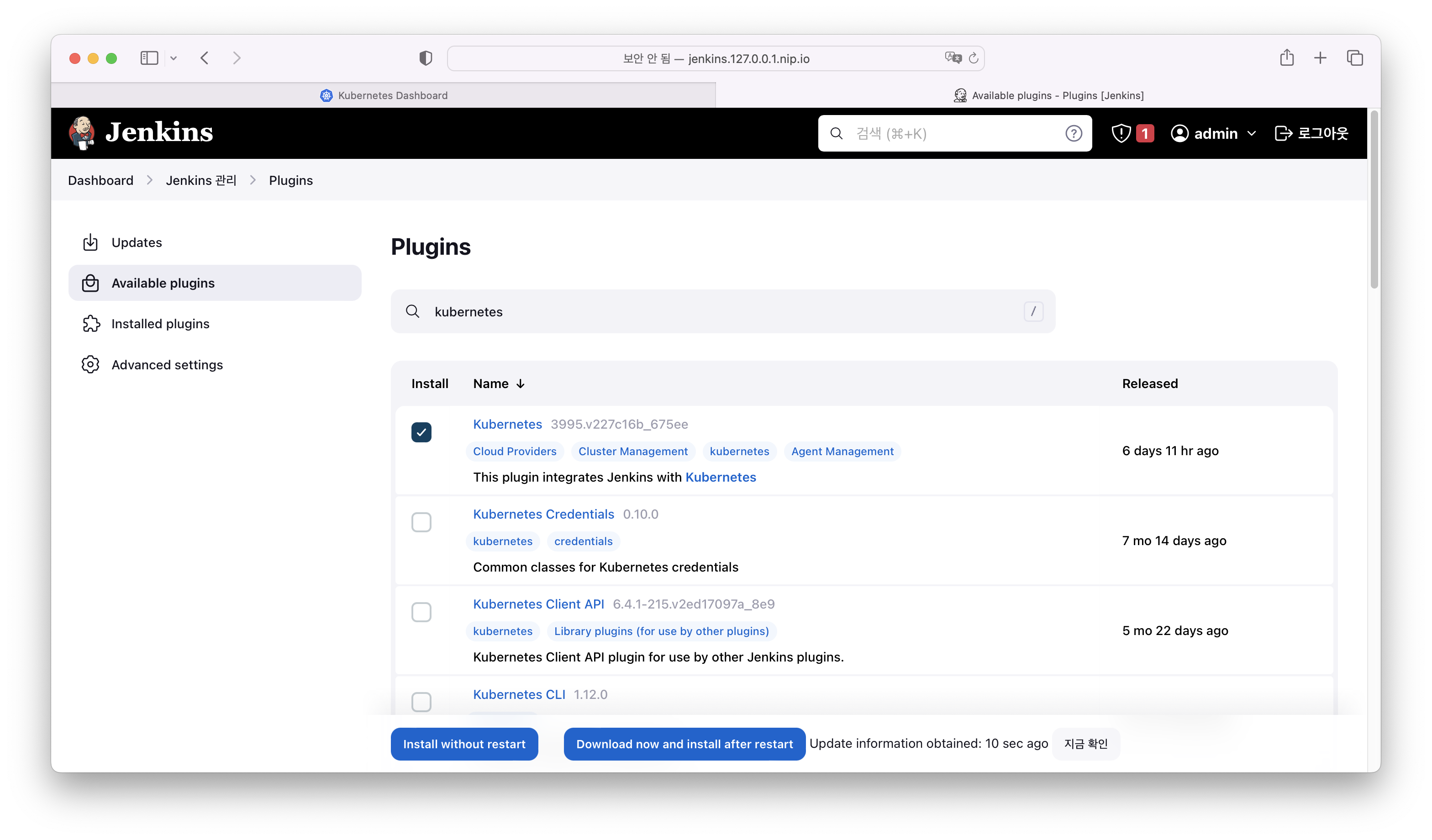Image resolution: width=1432 pixels, height=840 pixels.
Task: Click the magnifier icon in Jenkins header search
Action: 837,133
